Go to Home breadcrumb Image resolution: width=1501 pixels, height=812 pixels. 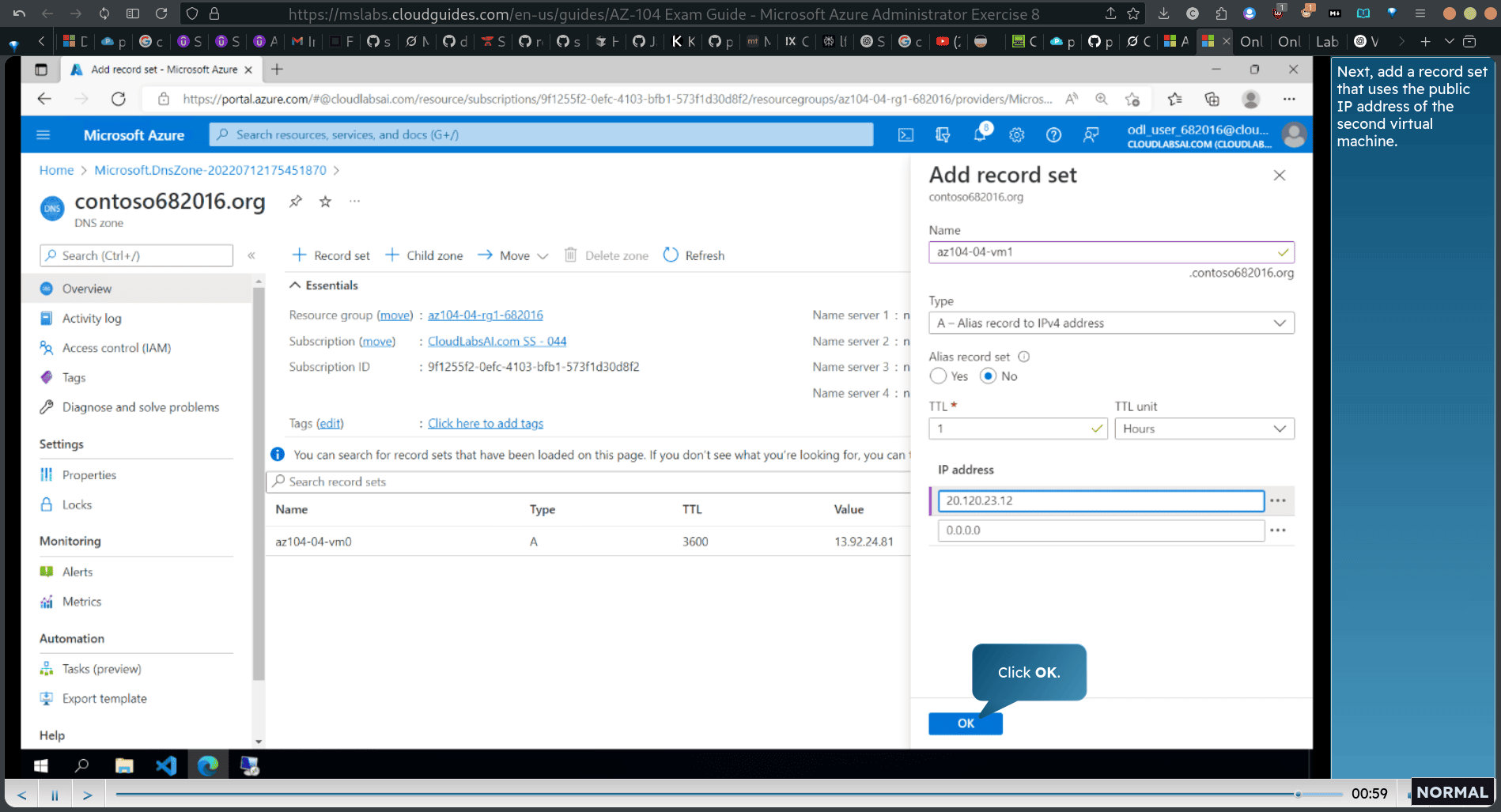tap(56, 170)
